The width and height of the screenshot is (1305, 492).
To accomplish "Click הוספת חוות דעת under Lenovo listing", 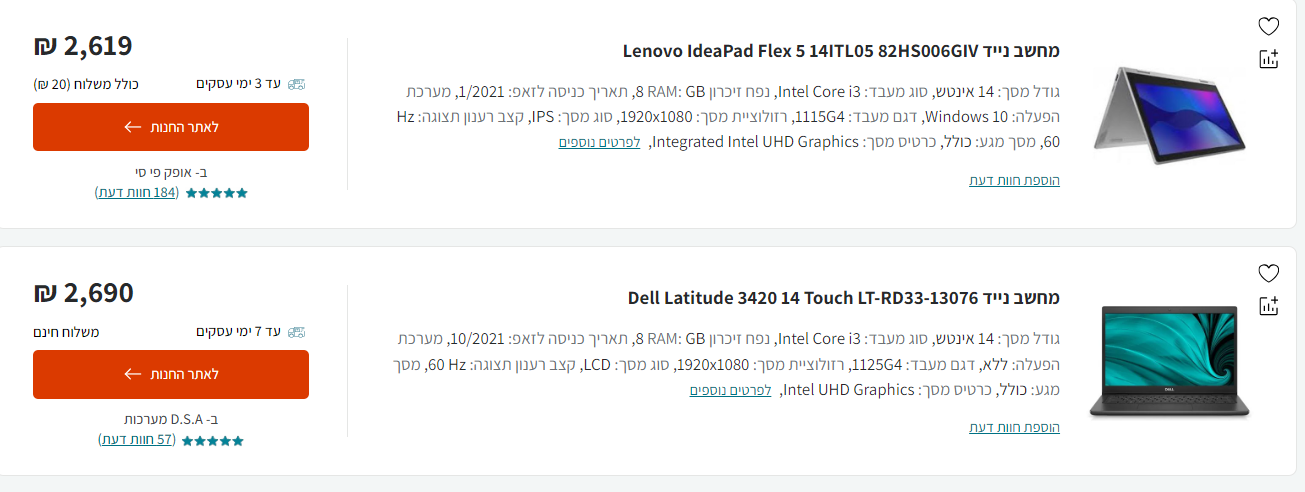I will 1014,180.
